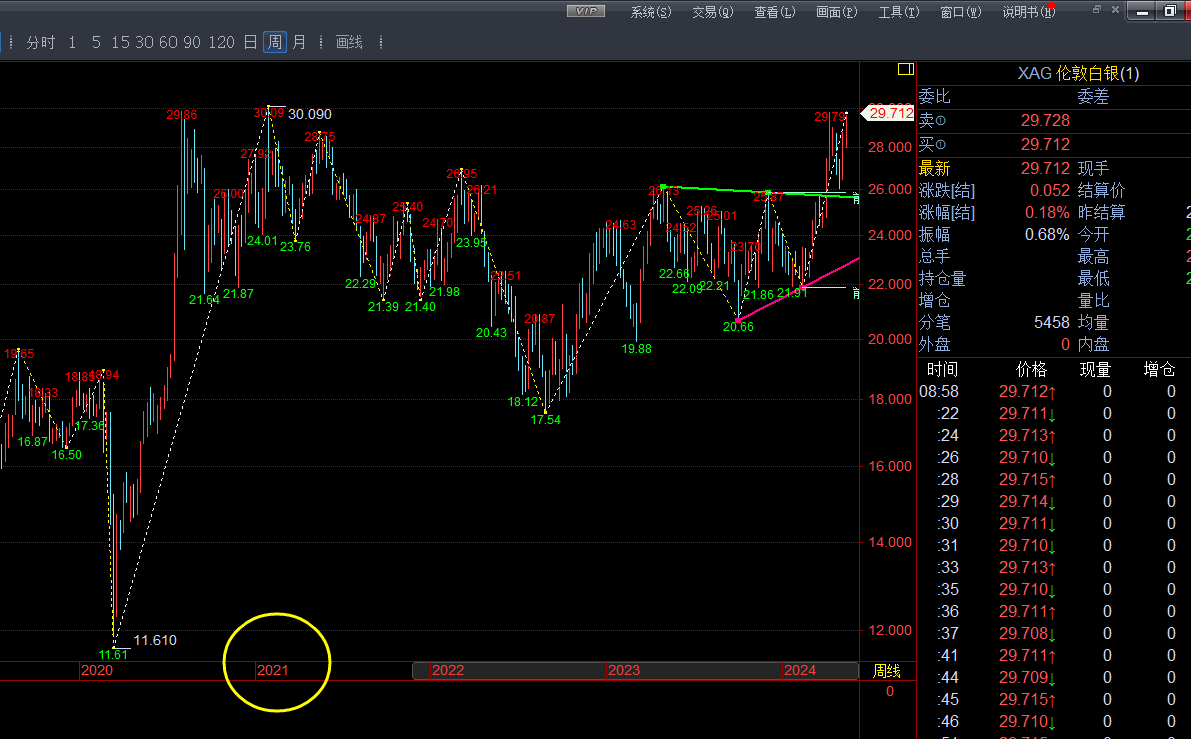Image resolution: width=1191 pixels, height=739 pixels.
Task: Click the 29.712 current price marker
Action: click(x=889, y=113)
